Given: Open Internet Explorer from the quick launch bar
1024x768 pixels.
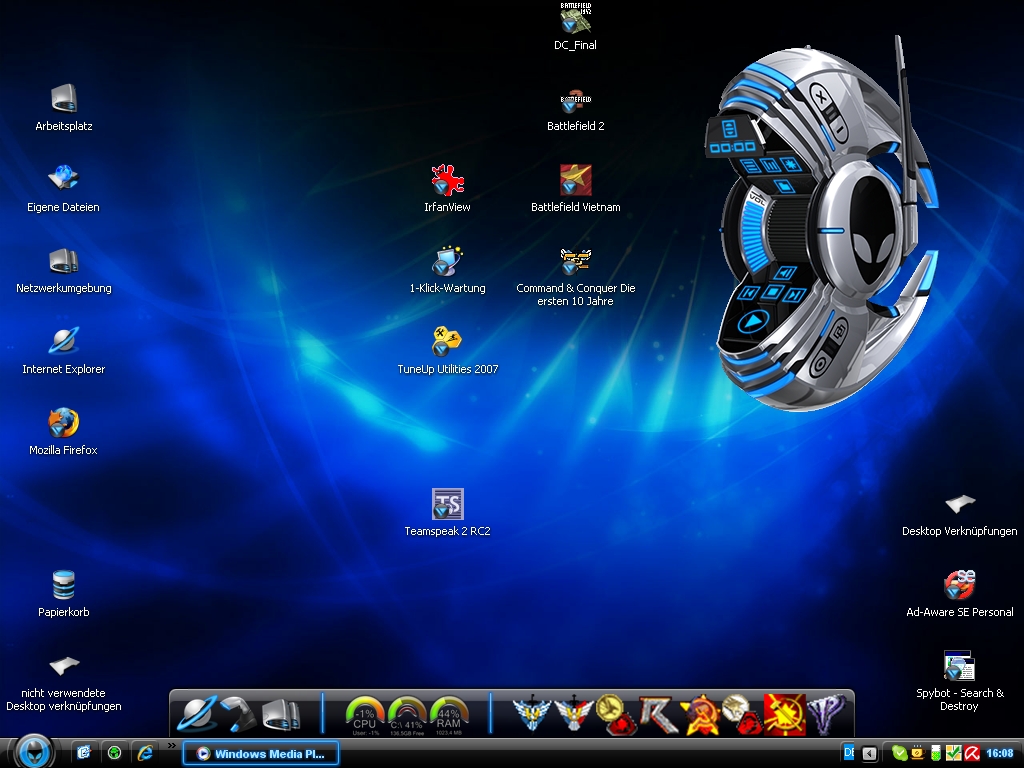Looking at the screenshot, I should click(145, 753).
